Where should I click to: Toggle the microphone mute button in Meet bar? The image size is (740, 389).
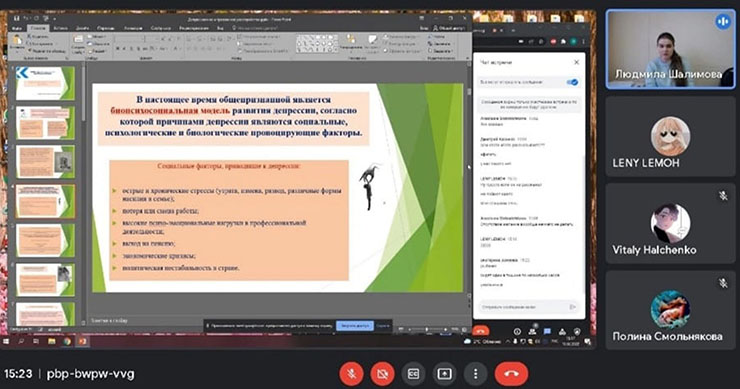[x=352, y=374]
